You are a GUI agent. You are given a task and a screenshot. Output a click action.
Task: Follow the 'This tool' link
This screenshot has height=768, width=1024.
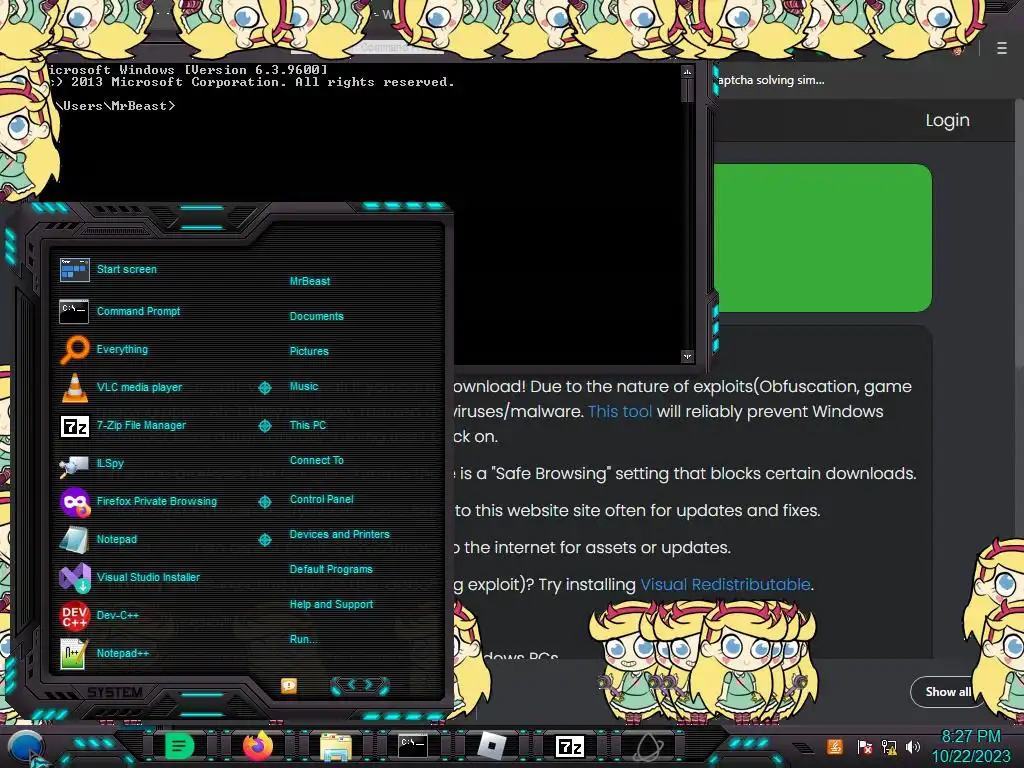point(620,411)
